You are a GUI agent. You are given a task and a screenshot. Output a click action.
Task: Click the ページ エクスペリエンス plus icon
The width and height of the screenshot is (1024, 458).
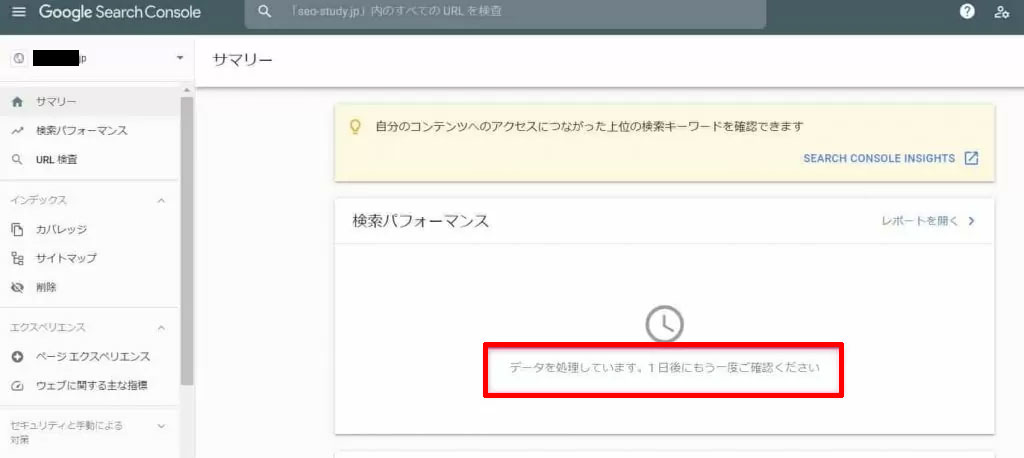coord(17,357)
